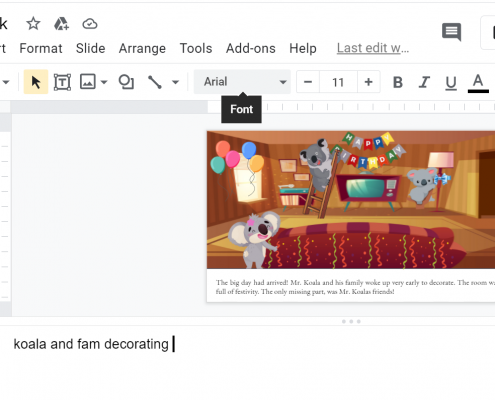Click the horizontal ruler above the slide
This screenshot has width=495, height=400.
click(x=351, y=107)
